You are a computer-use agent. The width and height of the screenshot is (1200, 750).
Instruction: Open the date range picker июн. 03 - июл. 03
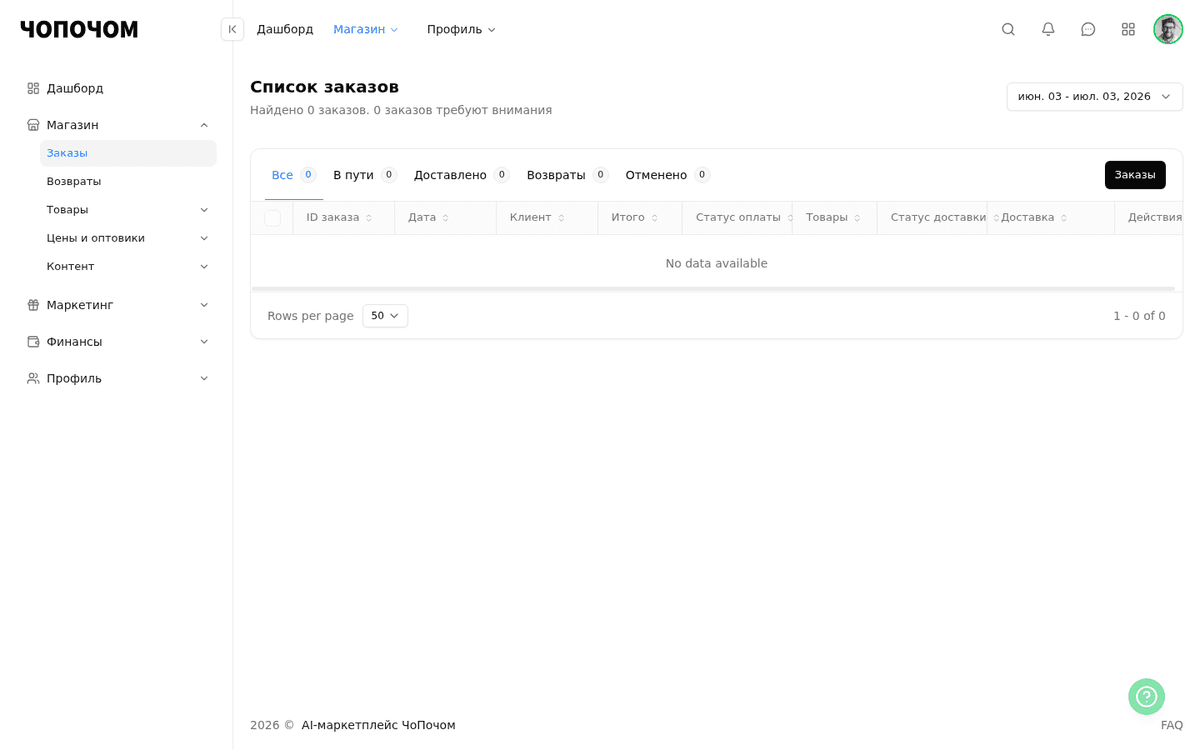(1094, 97)
